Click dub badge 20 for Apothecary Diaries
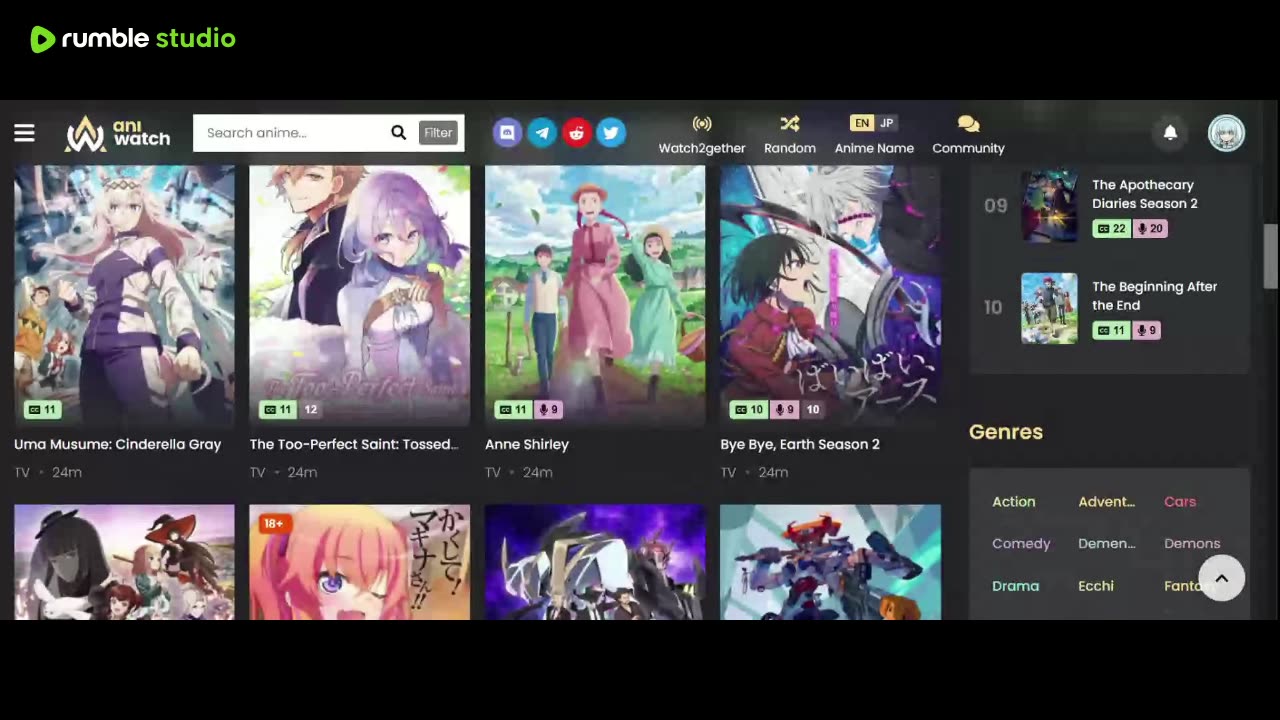Viewport: 1280px width, 720px height. coord(1150,229)
